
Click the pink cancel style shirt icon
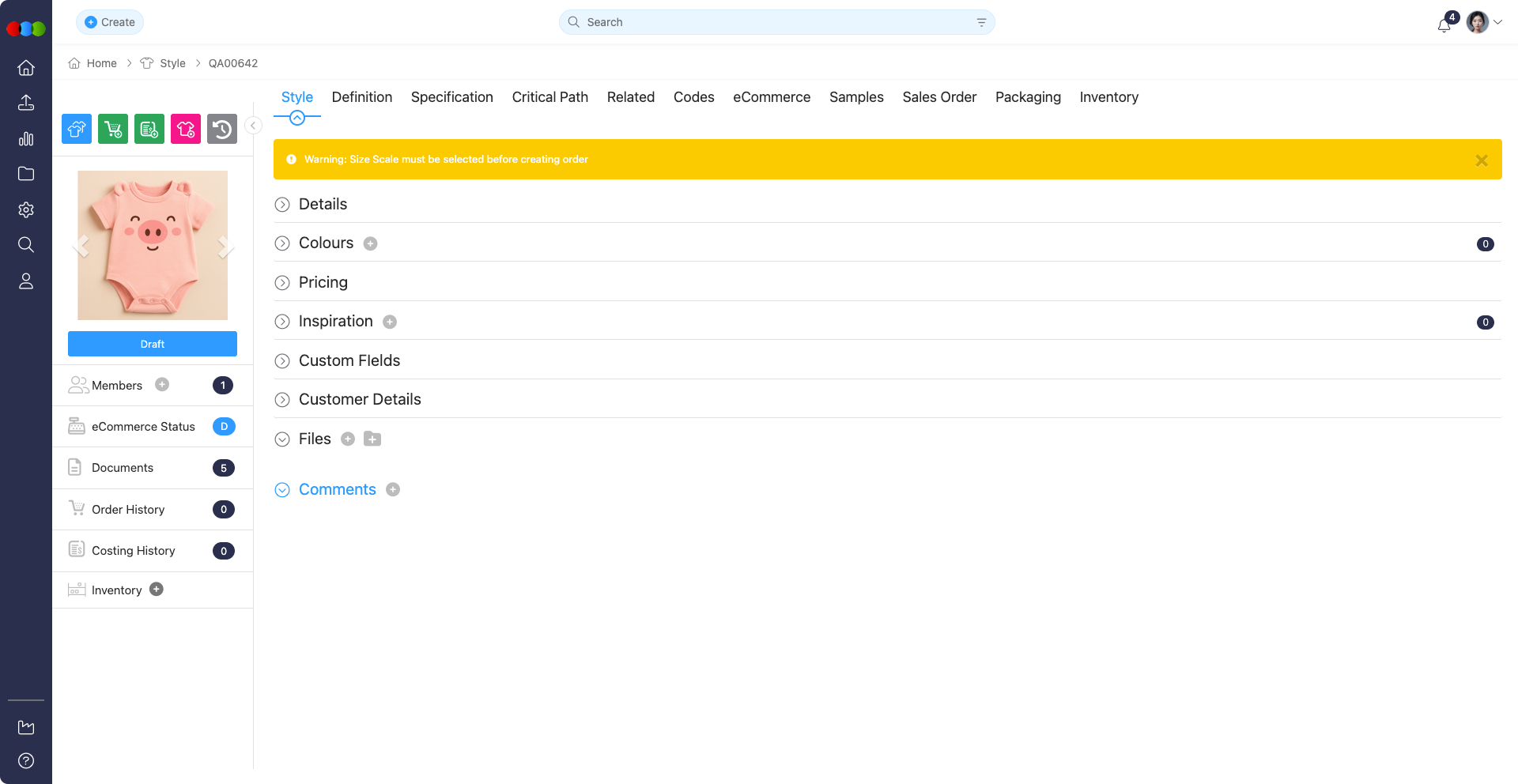click(186, 129)
